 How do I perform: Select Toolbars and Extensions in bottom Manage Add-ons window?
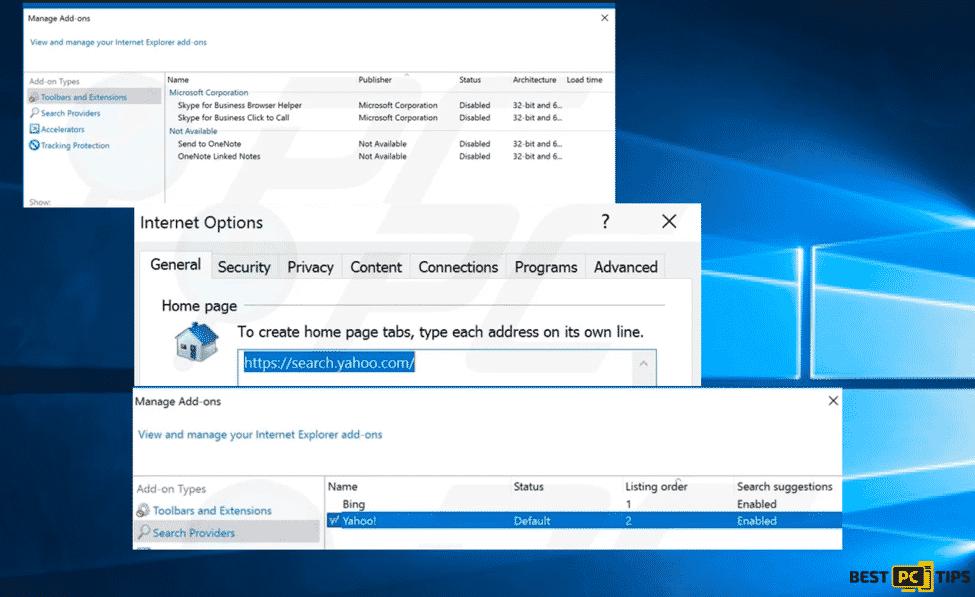pyautogui.click(x=212, y=511)
